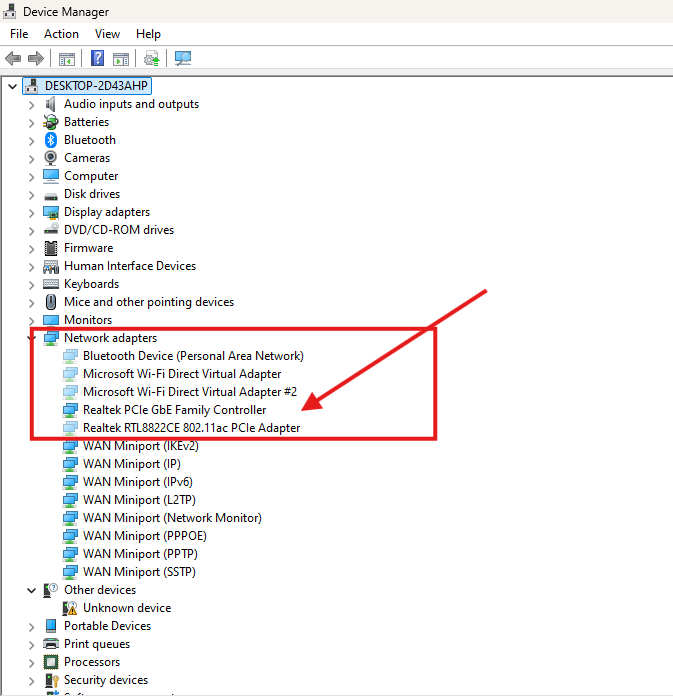Click the Firmware chip icon

coord(51,248)
